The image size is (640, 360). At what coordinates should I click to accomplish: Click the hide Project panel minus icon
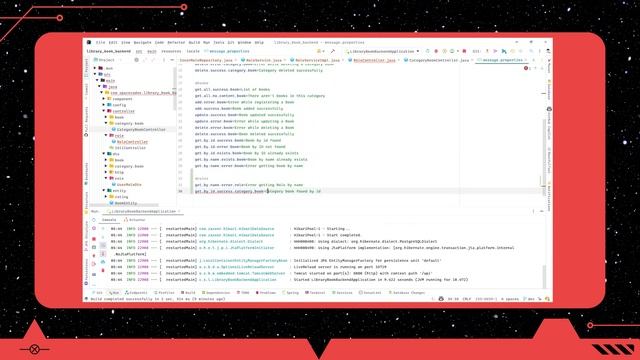point(172,60)
